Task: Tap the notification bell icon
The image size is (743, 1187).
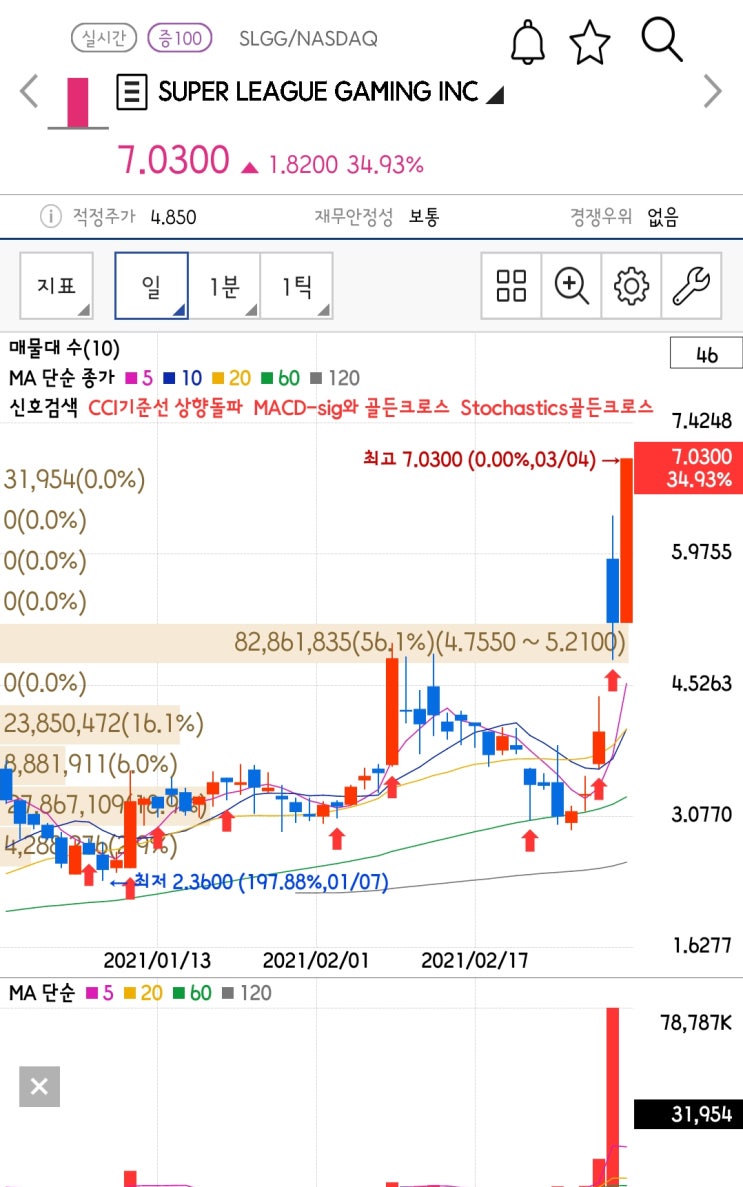Action: 528,42
